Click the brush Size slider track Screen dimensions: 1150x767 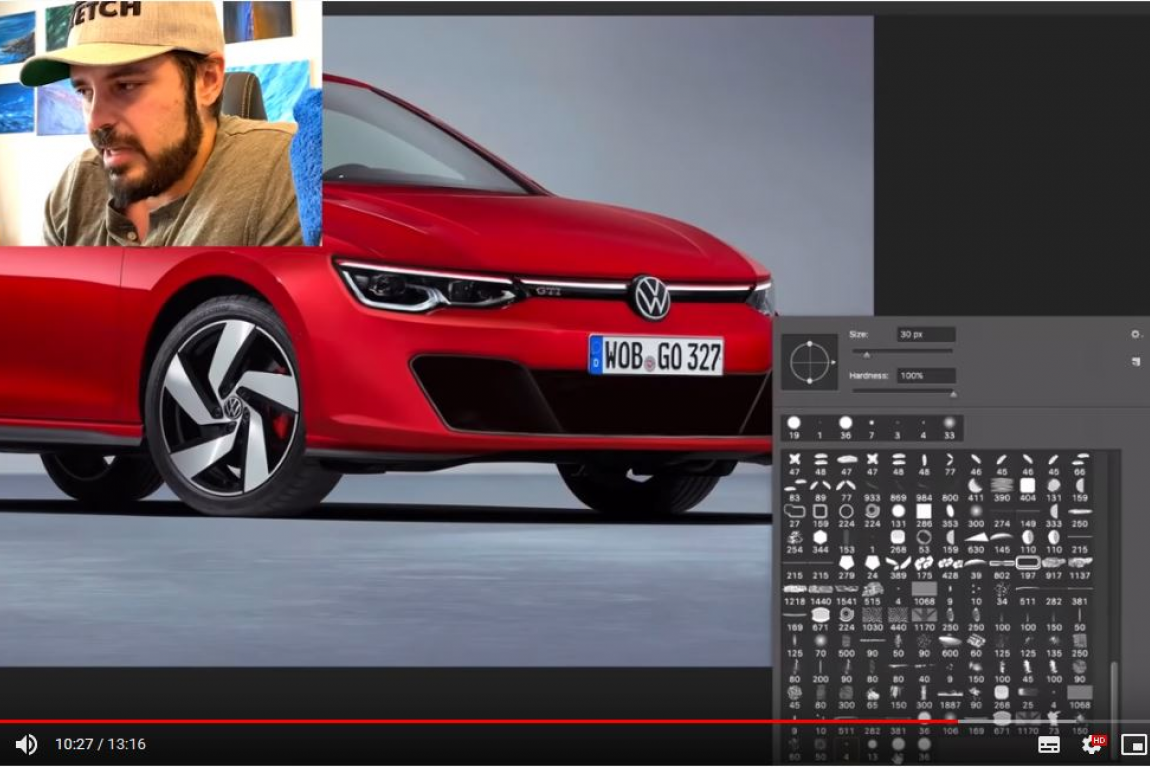click(905, 352)
